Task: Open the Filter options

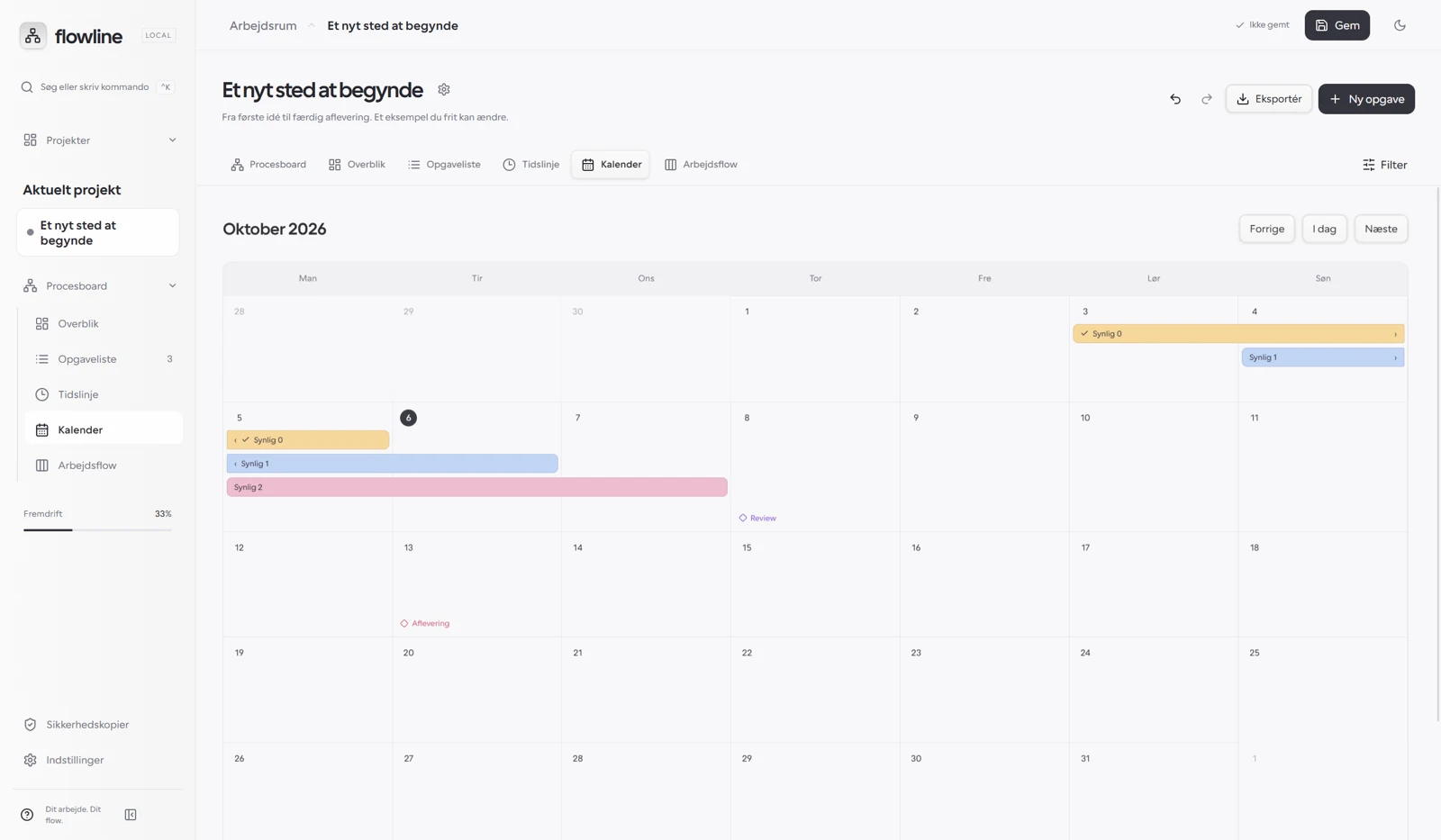Action: (1384, 165)
